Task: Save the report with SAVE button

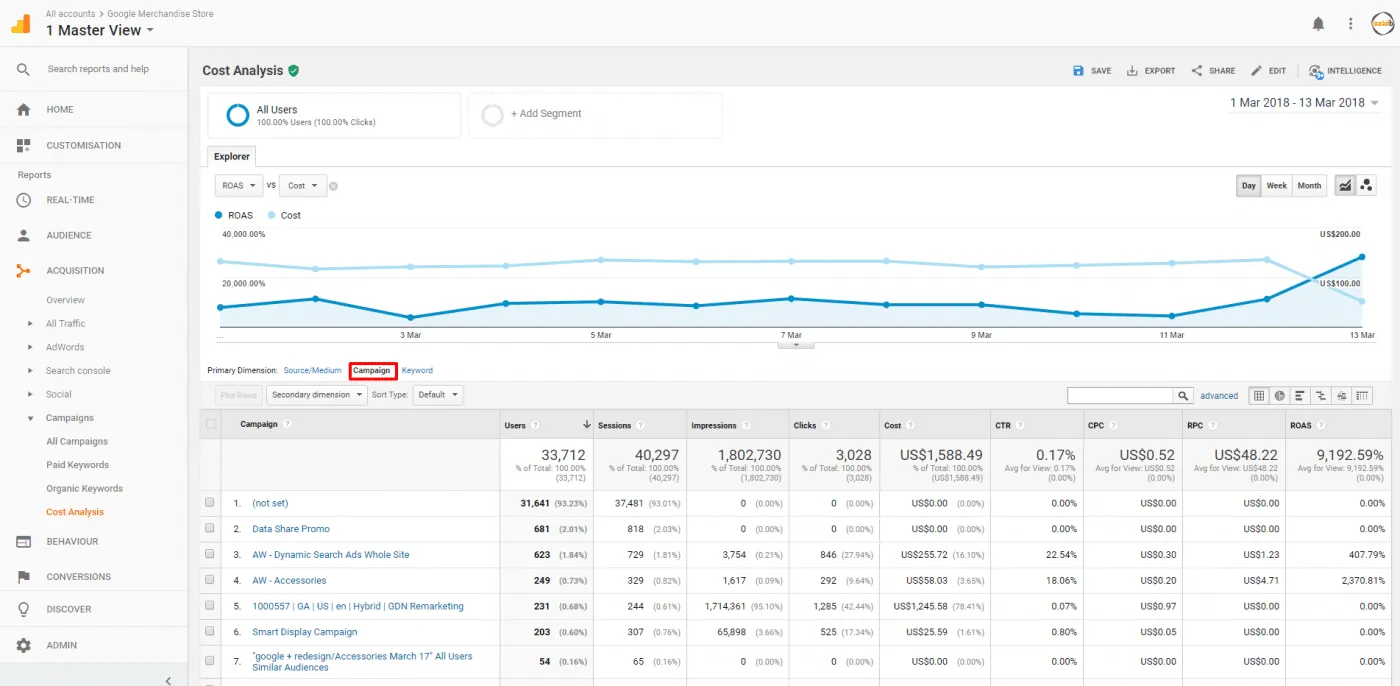Action: click(x=1091, y=71)
